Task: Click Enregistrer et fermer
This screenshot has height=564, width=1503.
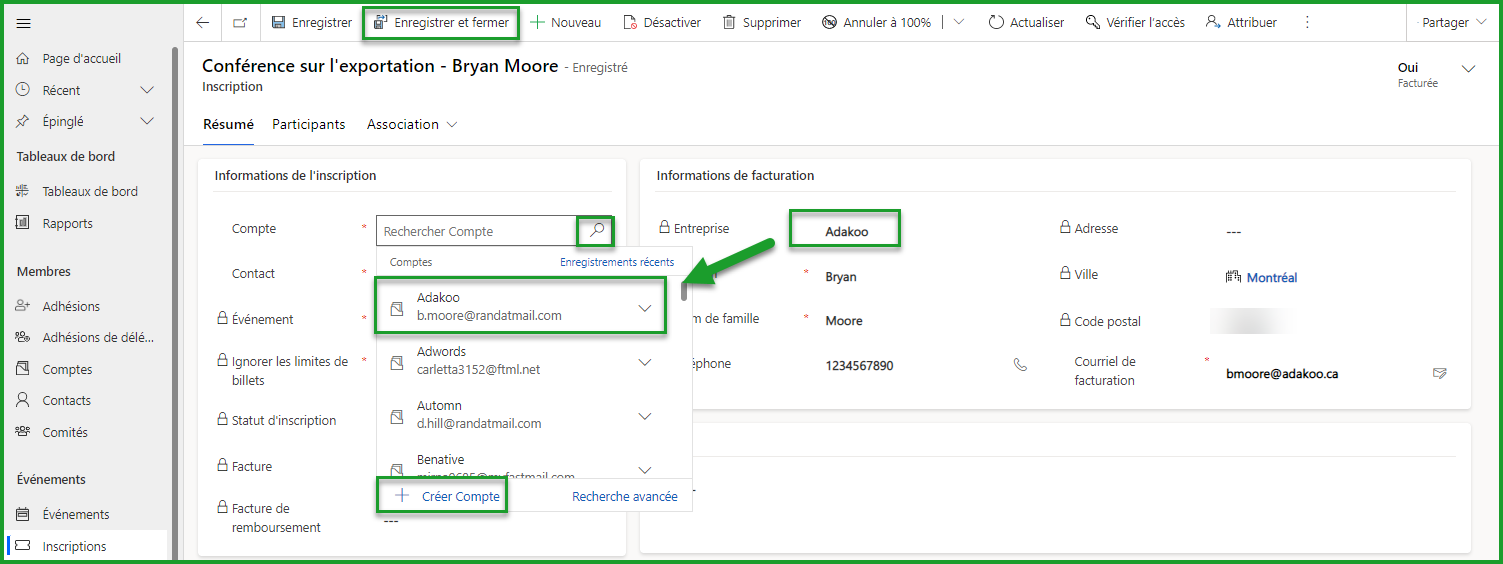Action: tap(441, 22)
